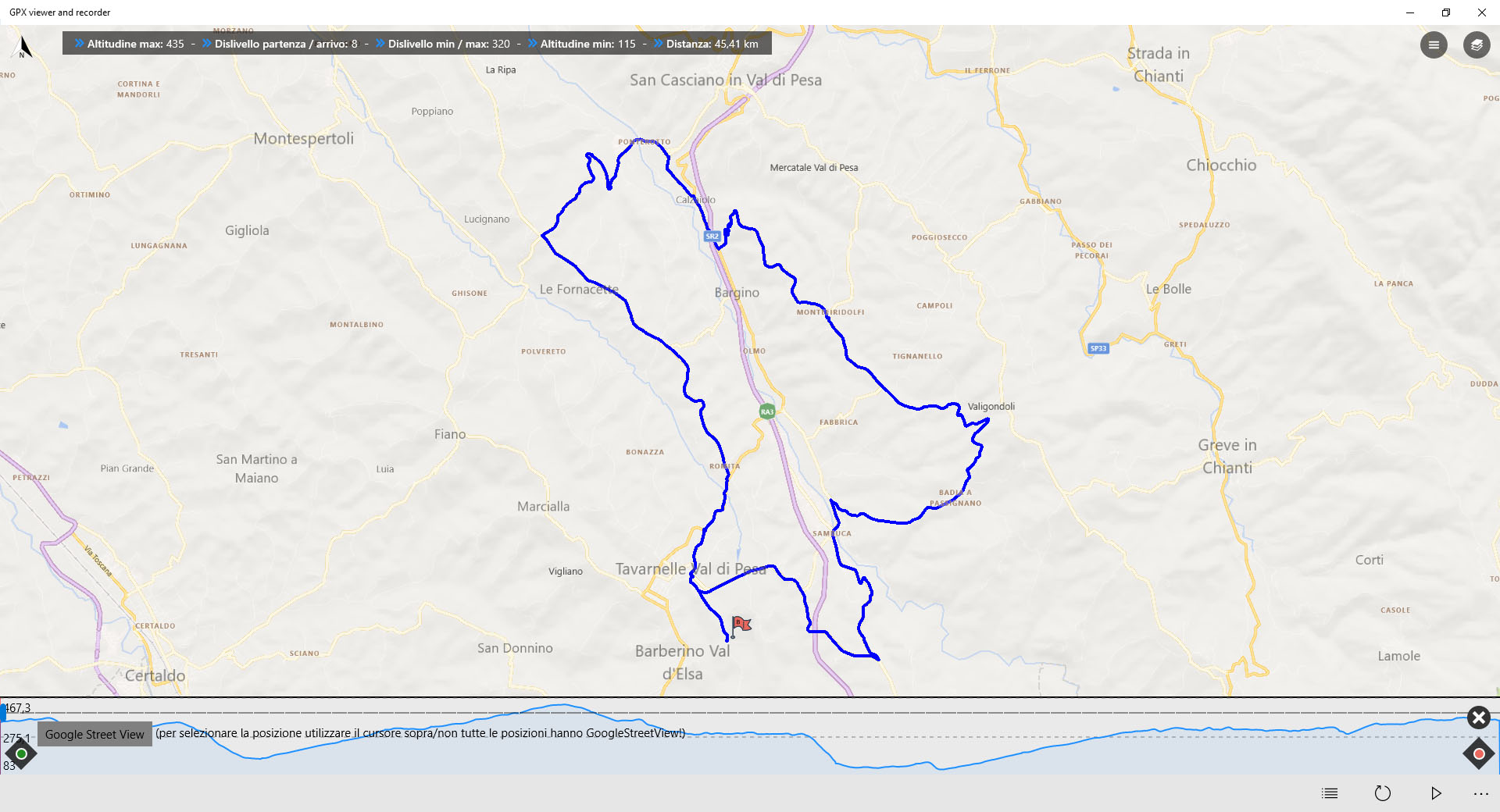Screen dimensions: 1500x812
Task: Click the Dislivello partenza / arrivo chevron
Action: [207, 44]
